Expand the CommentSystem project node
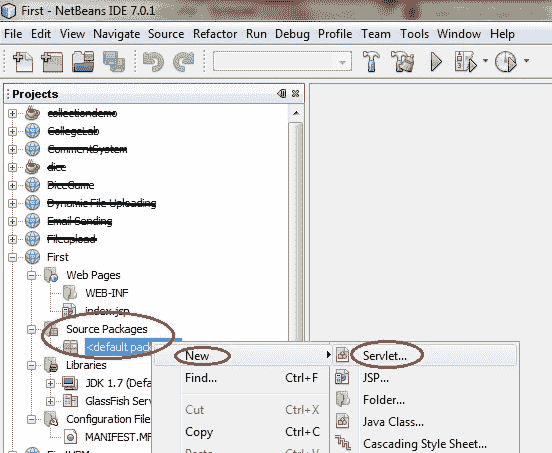The image size is (552, 453). click(x=12, y=149)
